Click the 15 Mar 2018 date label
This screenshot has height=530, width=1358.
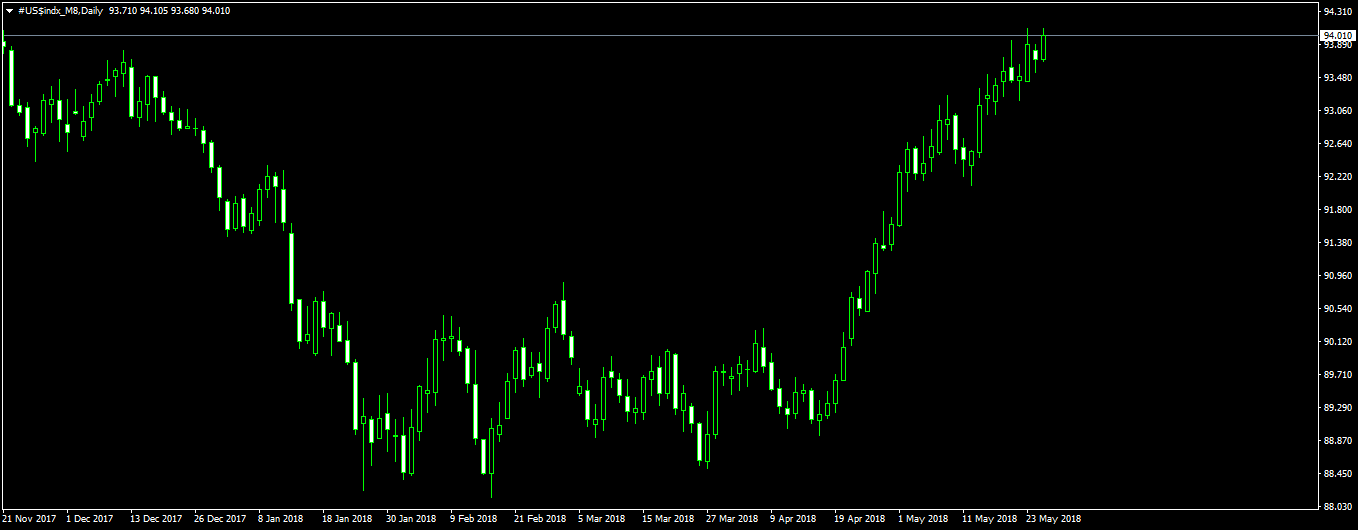(667, 519)
